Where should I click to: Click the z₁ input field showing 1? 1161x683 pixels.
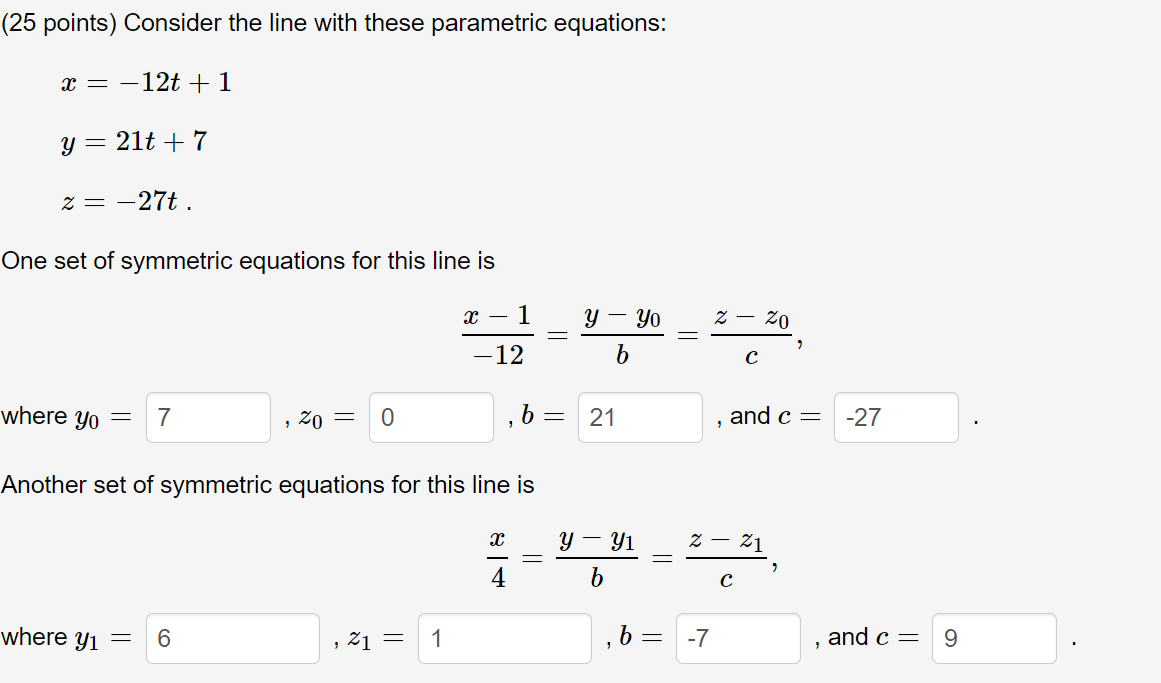[x=504, y=638]
